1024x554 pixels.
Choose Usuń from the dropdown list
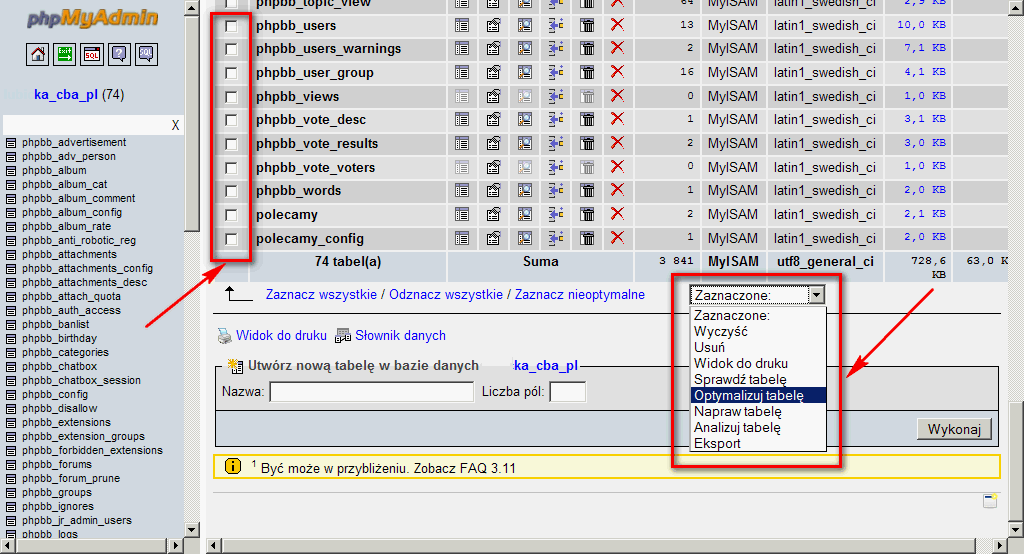[x=758, y=348]
